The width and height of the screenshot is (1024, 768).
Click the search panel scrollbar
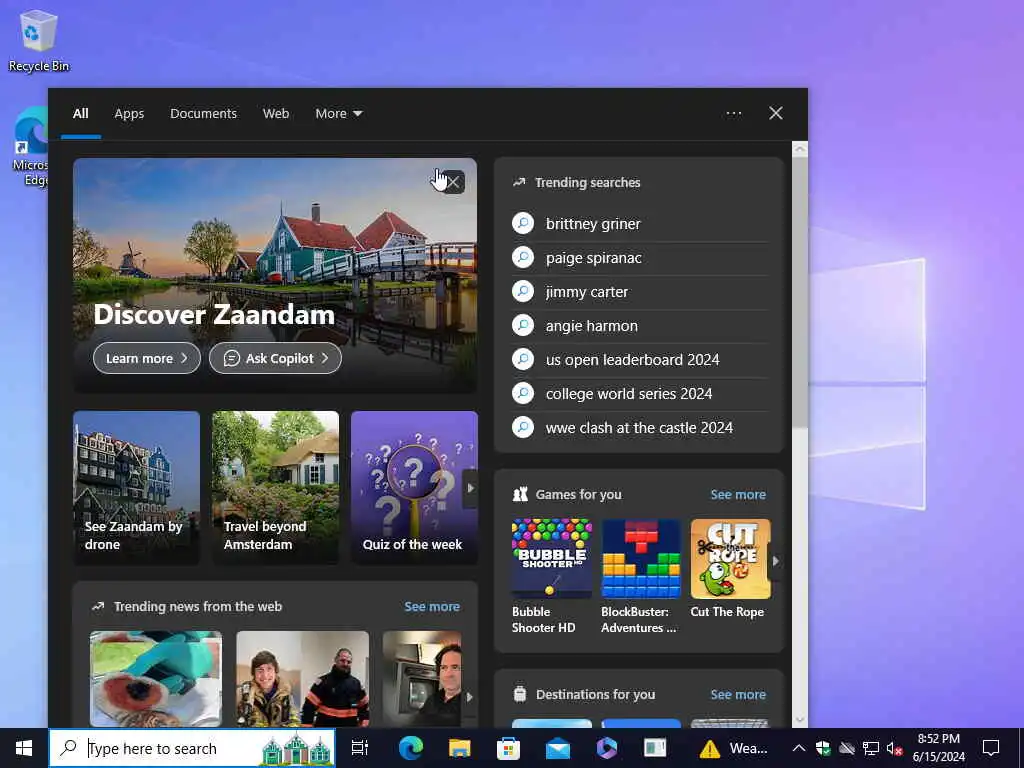pyautogui.click(x=799, y=291)
